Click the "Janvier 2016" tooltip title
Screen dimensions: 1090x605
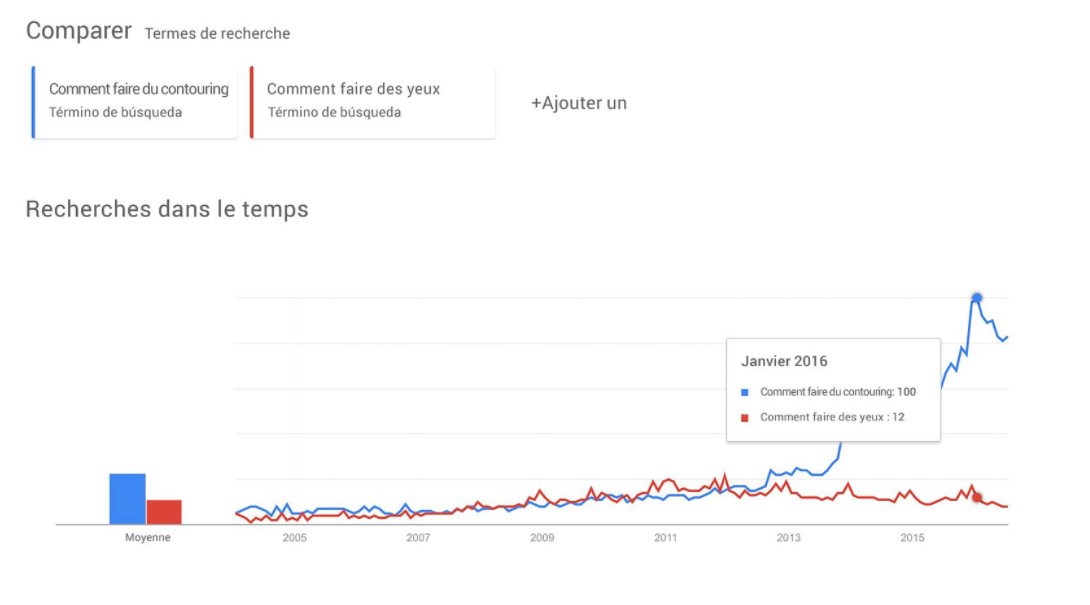784,361
